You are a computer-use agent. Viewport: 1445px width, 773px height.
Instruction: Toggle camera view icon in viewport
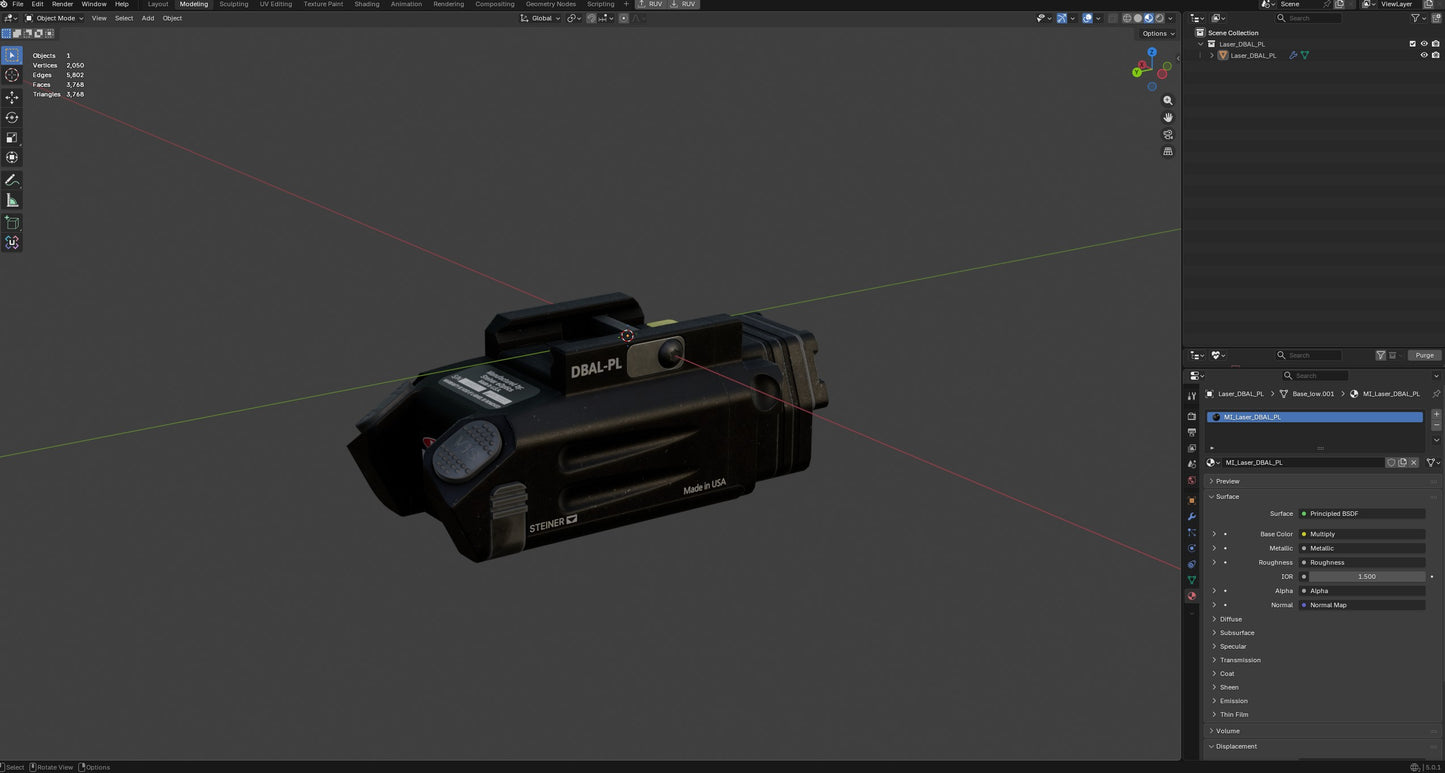tap(1167, 135)
